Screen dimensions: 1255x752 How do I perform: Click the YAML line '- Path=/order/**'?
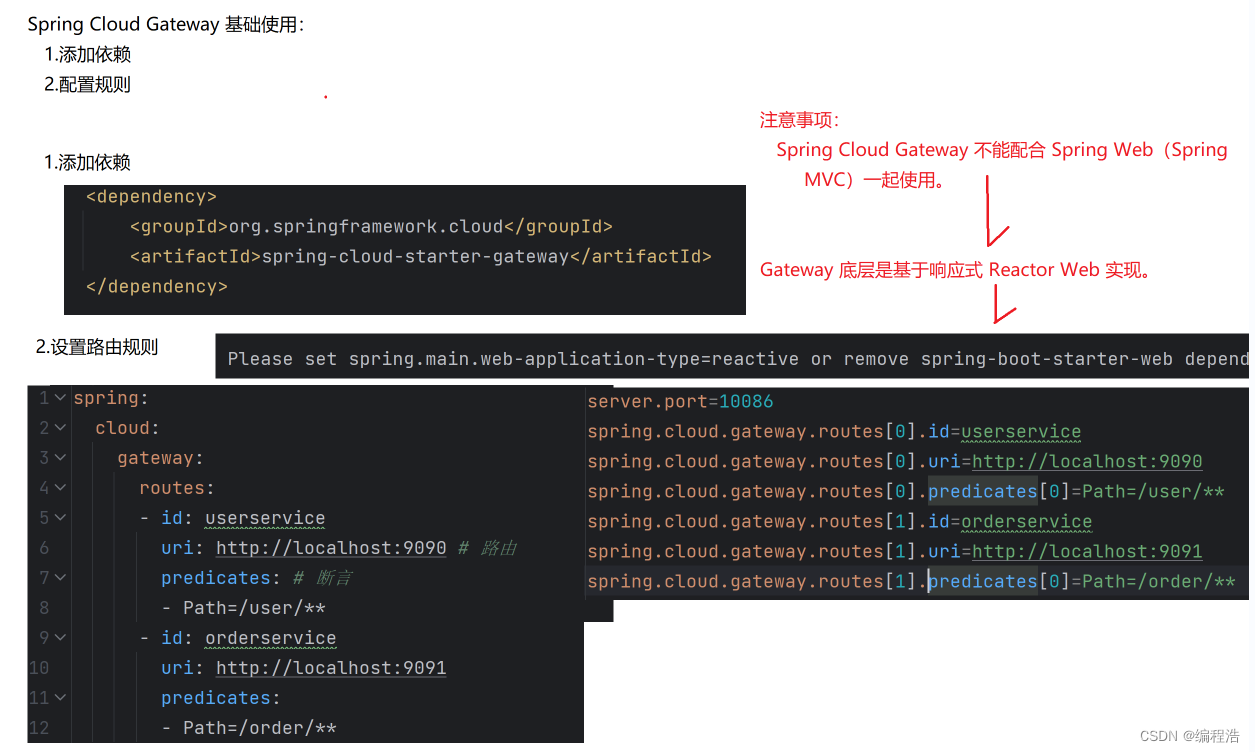249,728
